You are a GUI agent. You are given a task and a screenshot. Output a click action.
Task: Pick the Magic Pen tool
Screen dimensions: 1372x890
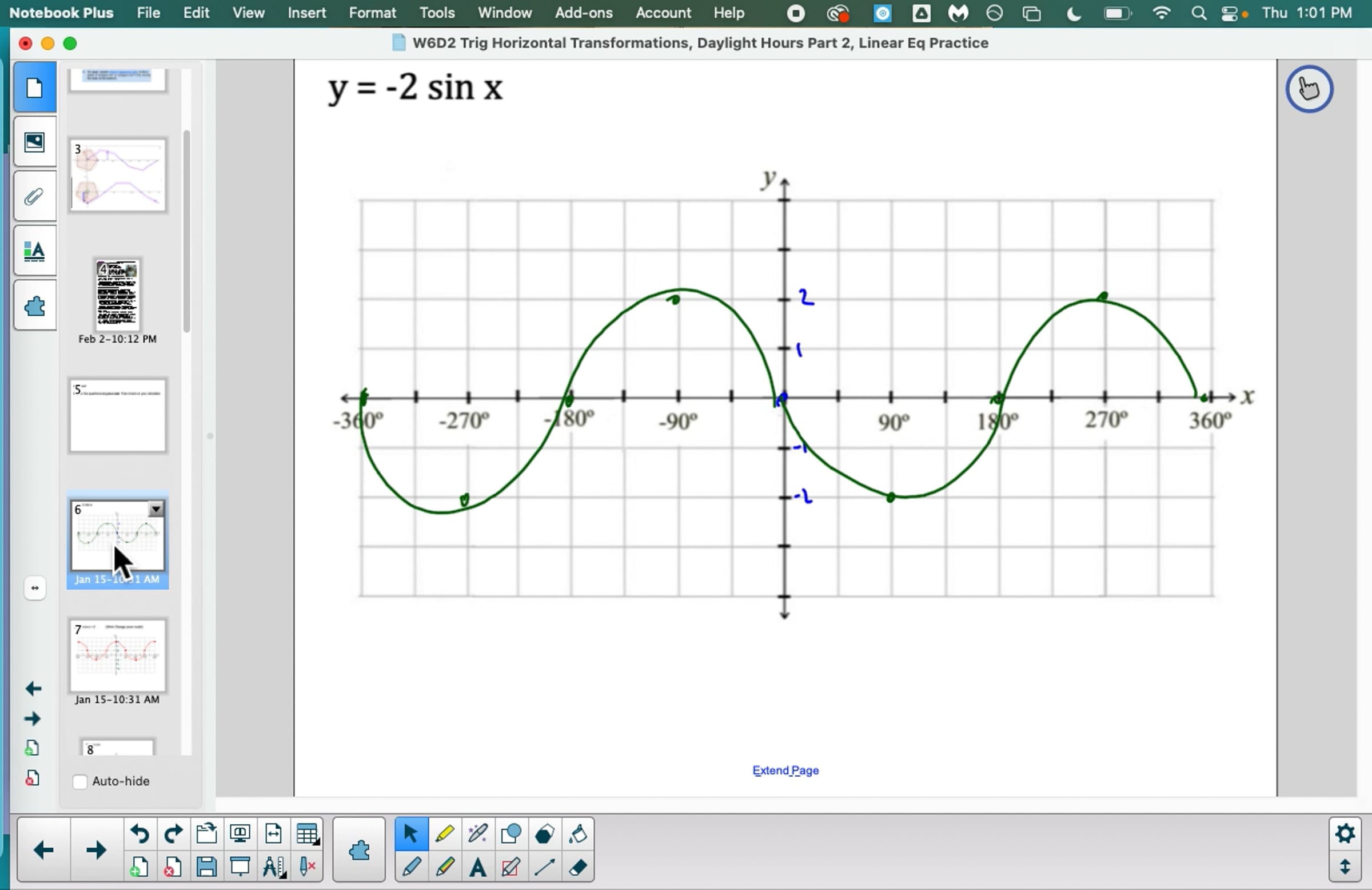pos(477,833)
